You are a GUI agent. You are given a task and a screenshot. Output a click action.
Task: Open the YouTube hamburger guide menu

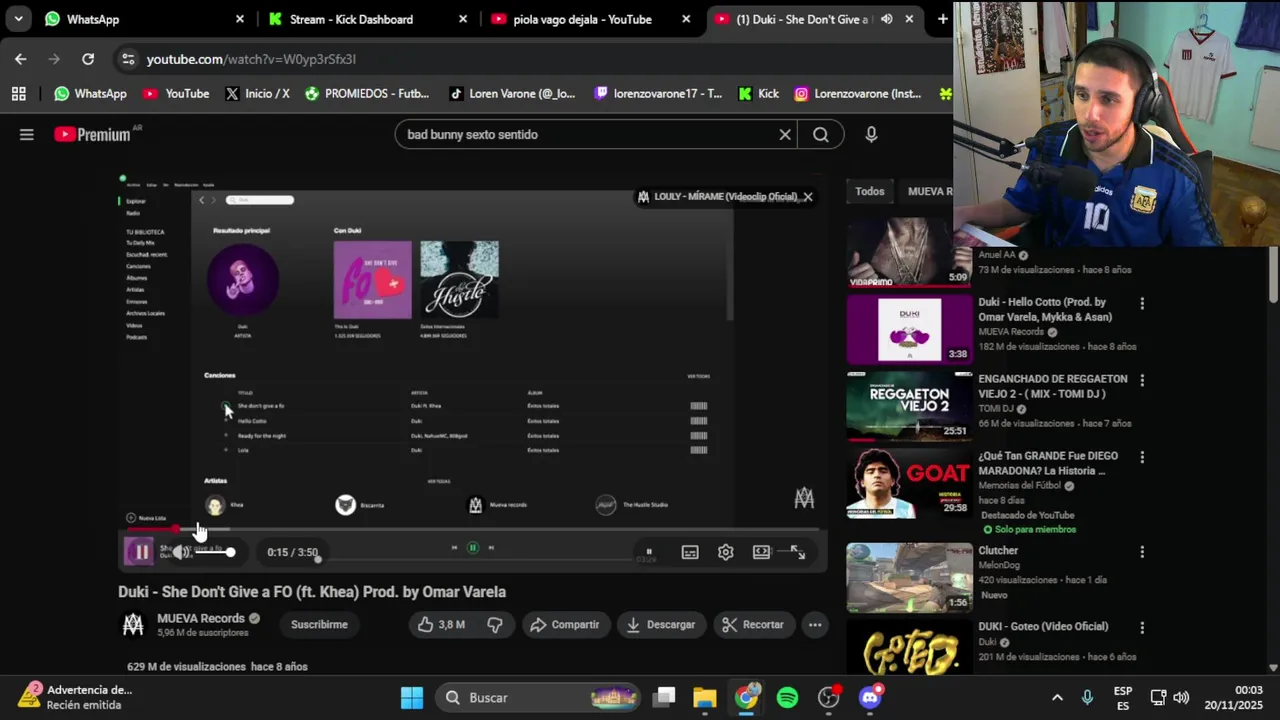27,134
